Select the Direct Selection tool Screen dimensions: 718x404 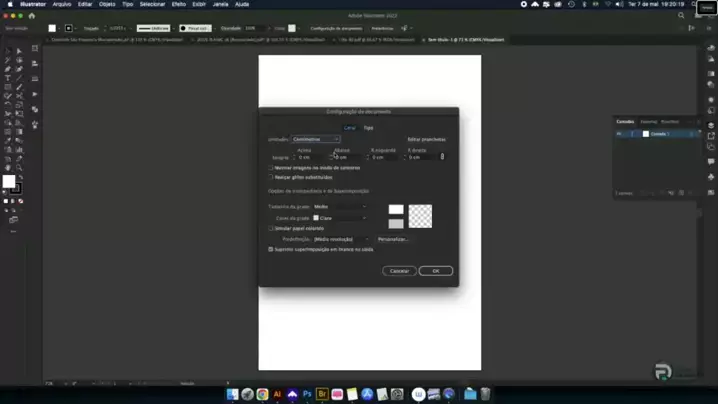(19, 51)
